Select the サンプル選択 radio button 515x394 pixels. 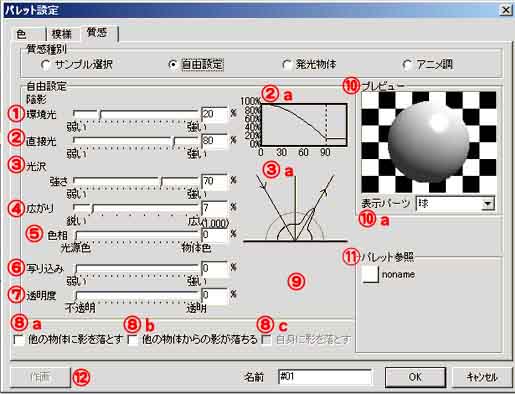46,64
